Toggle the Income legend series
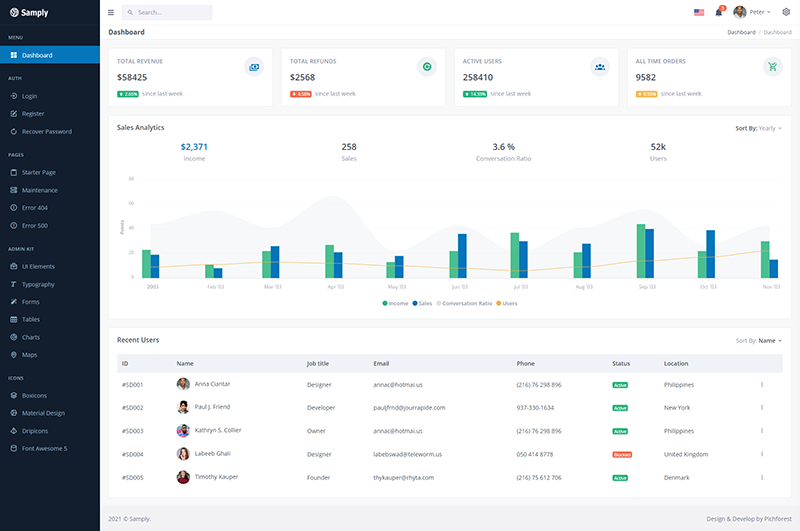 pyautogui.click(x=395, y=304)
